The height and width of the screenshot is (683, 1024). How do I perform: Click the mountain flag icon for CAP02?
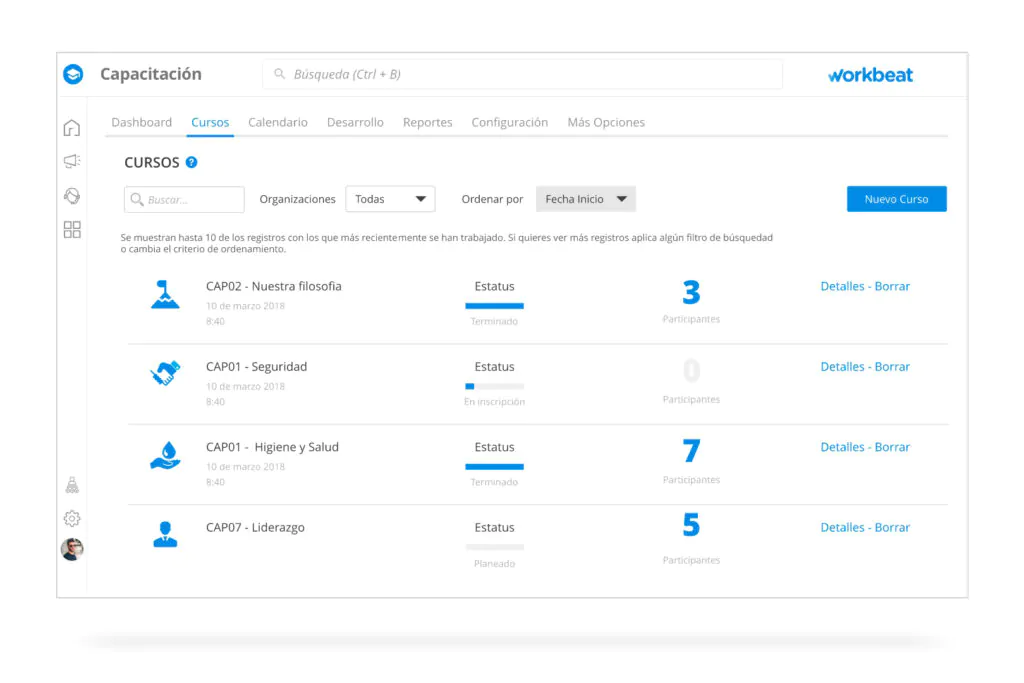[x=165, y=294]
